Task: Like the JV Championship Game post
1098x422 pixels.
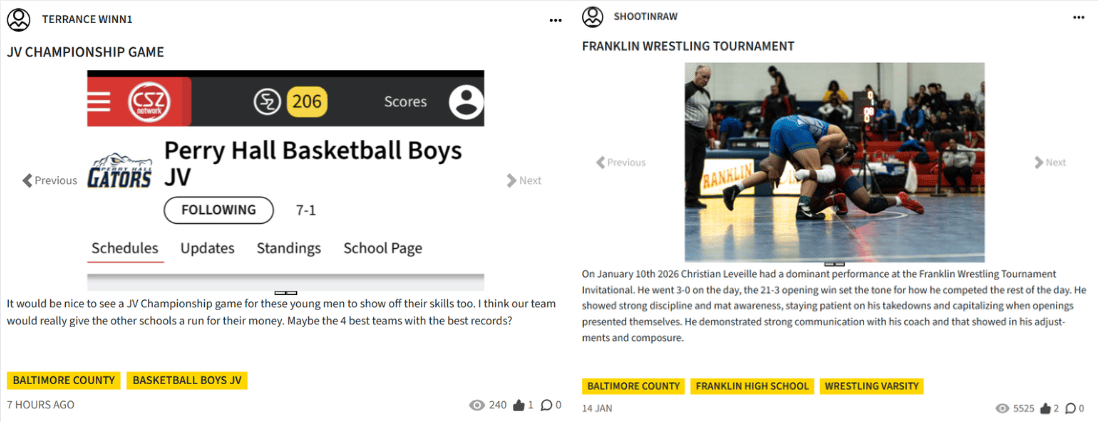Action: [518, 406]
